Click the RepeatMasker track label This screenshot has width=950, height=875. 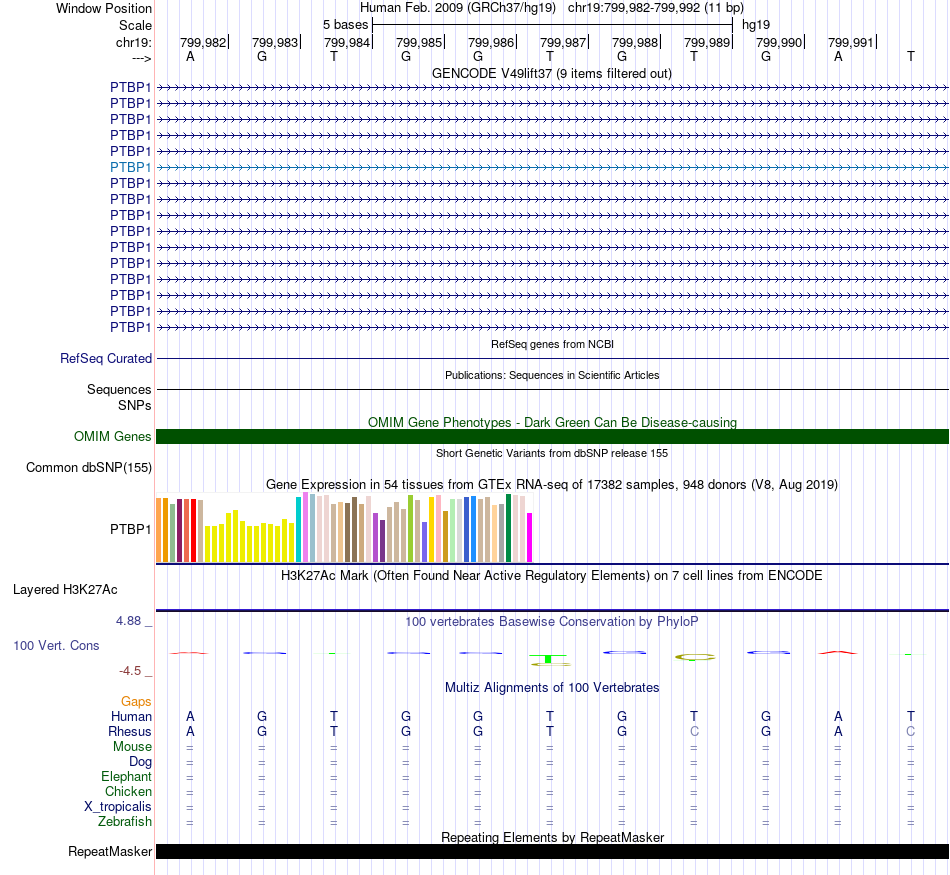(x=110, y=851)
